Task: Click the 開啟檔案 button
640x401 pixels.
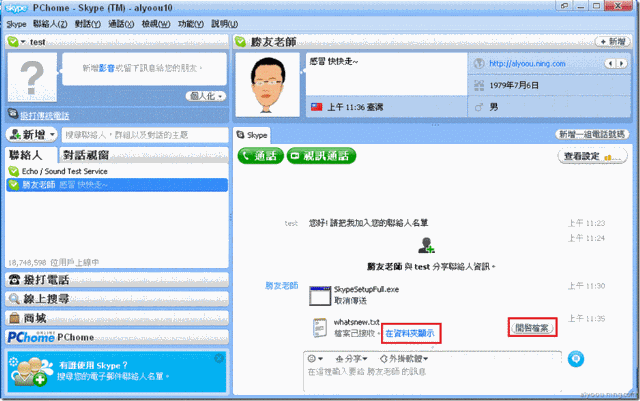Action: click(x=532, y=327)
